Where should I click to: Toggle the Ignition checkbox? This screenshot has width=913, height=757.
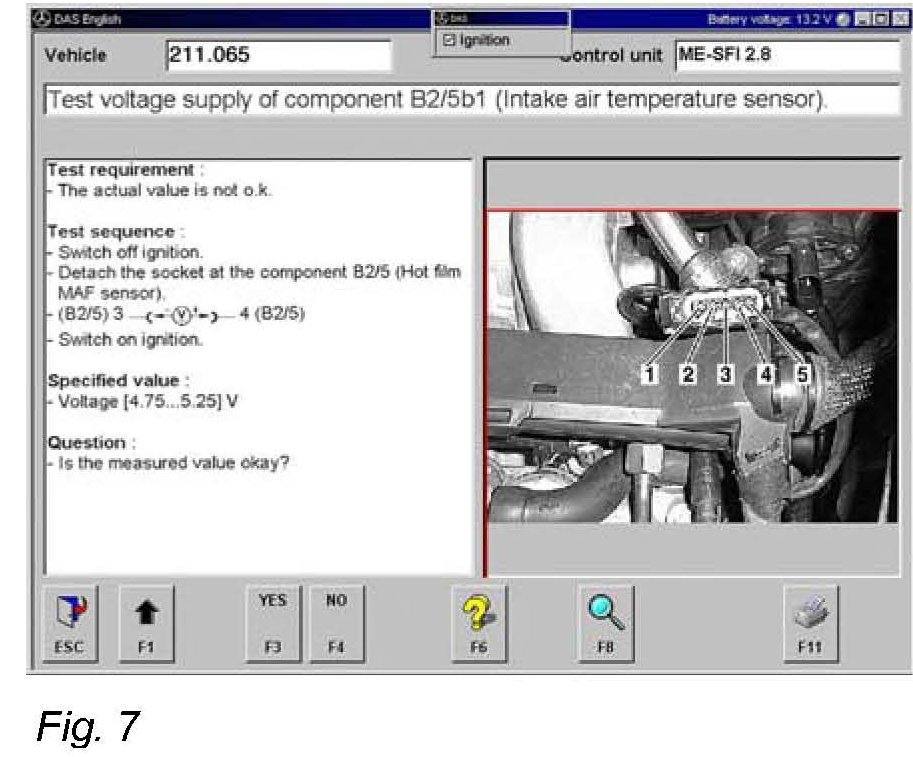point(449,41)
